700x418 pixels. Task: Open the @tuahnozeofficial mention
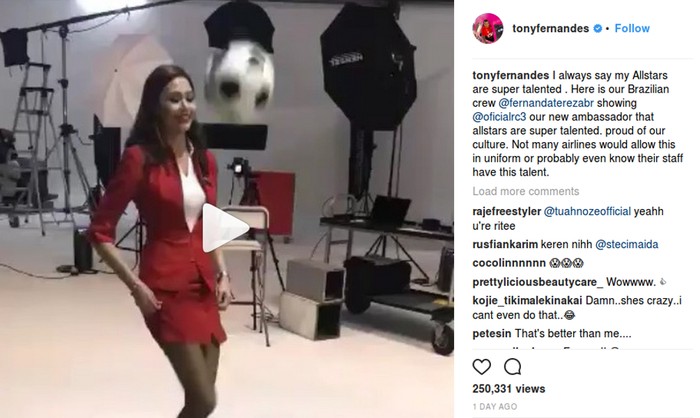[587, 211]
